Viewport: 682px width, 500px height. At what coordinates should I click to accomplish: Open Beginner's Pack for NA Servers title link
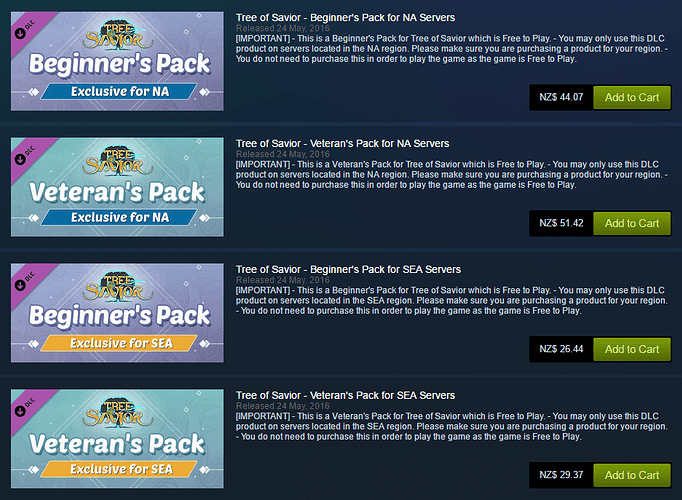coord(345,18)
